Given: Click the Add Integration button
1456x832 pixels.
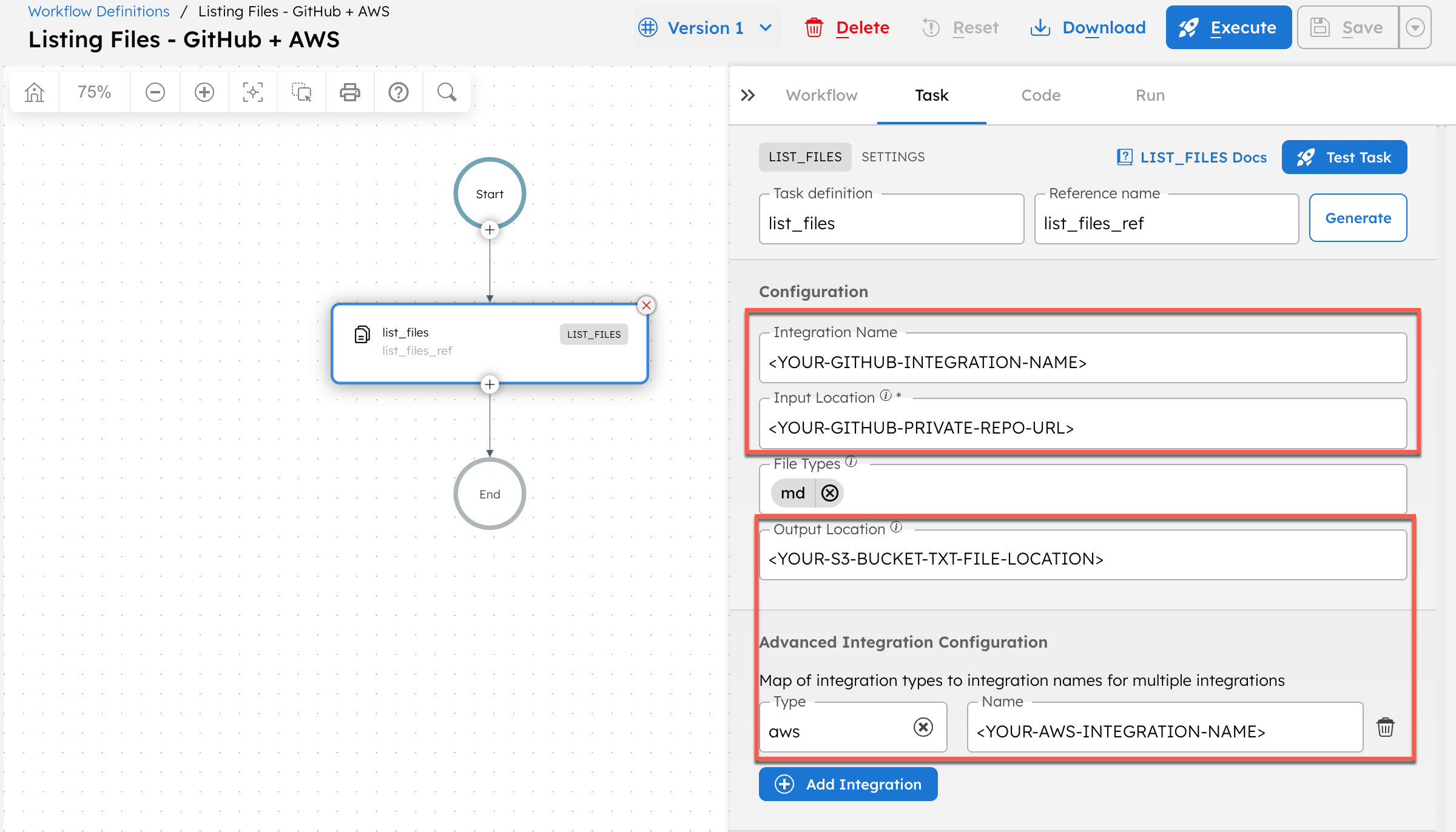Looking at the screenshot, I should [848, 783].
